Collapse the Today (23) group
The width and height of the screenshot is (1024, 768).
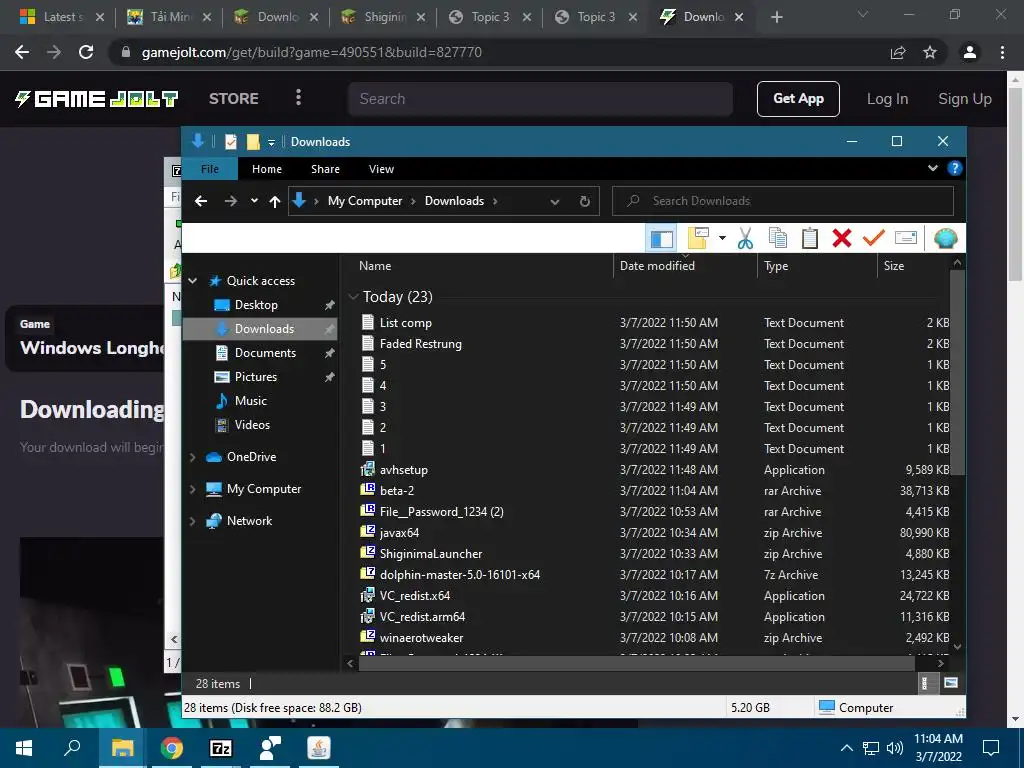point(353,297)
